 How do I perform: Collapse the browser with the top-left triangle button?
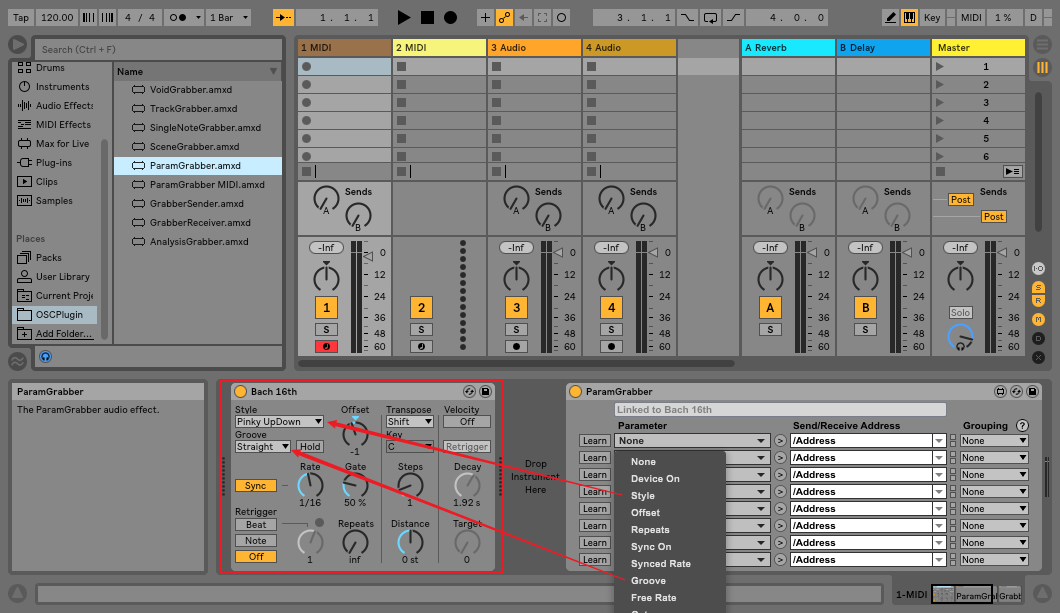(x=17, y=45)
